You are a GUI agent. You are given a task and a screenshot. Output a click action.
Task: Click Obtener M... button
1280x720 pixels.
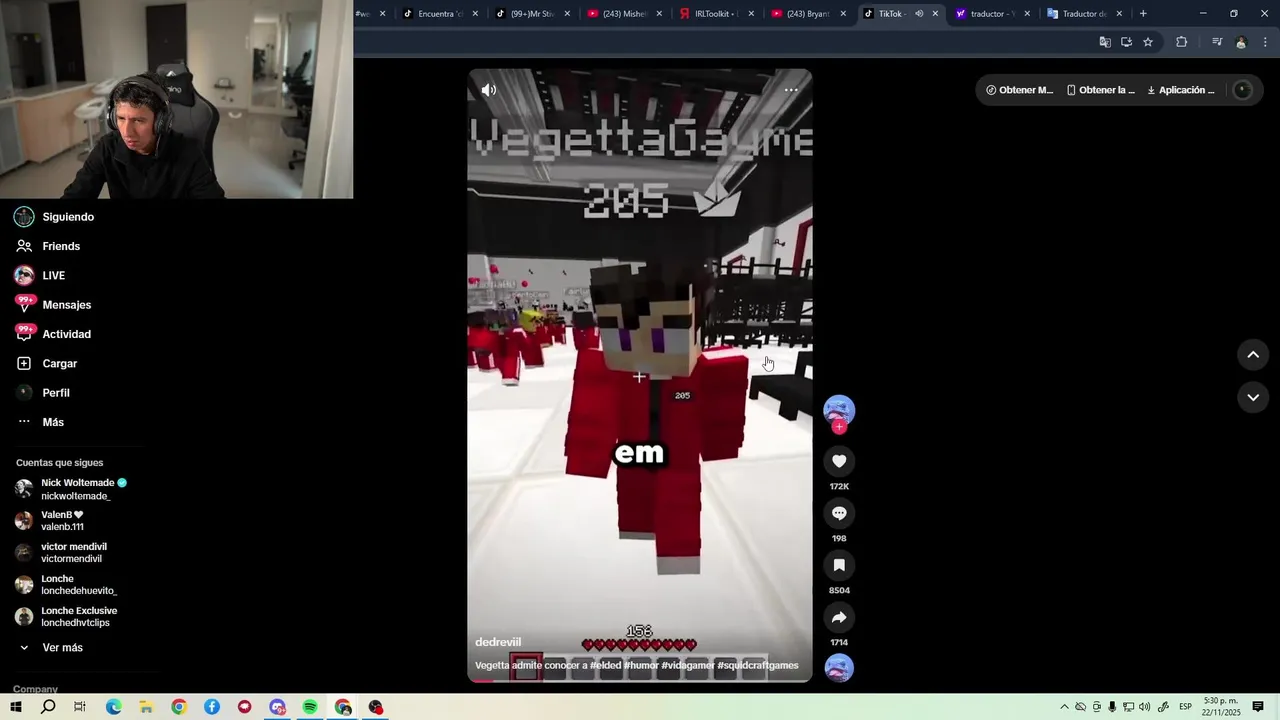pyautogui.click(x=1020, y=90)
